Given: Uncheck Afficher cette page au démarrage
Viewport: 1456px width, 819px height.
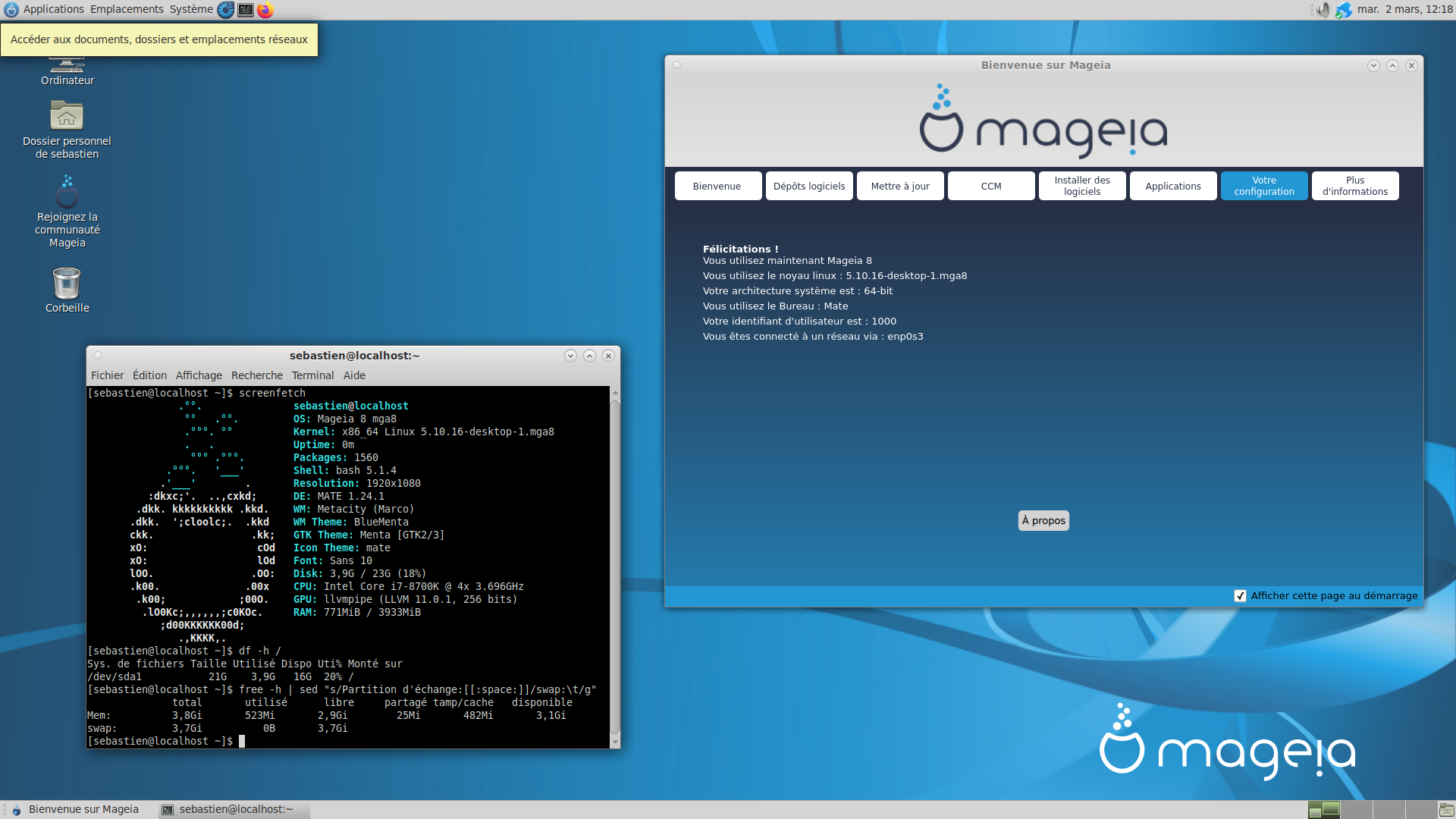Looking at the screenshot, I should coord(1240,596).
